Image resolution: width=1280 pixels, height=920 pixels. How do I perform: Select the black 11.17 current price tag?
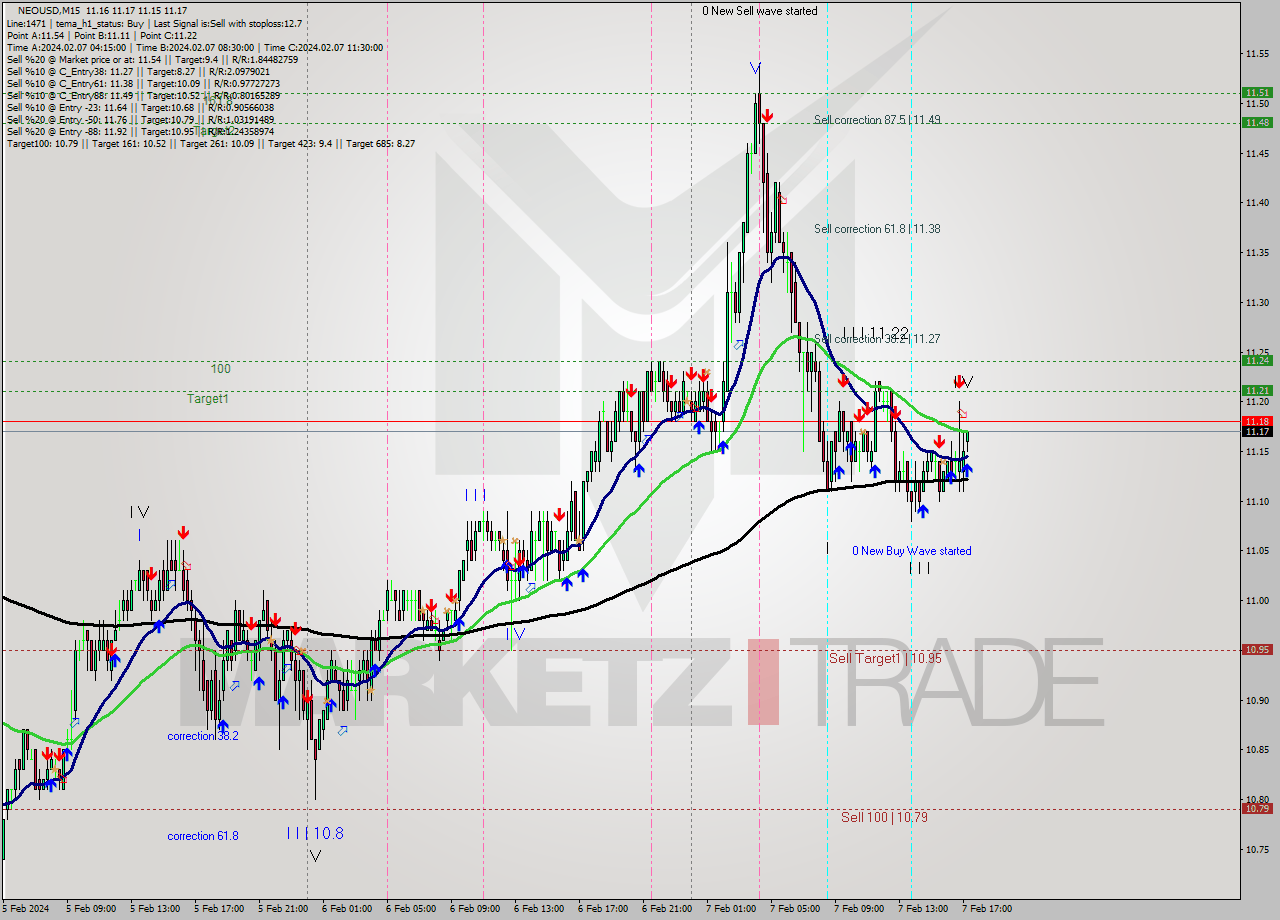pyautogui.click(x=1257, y=431)
